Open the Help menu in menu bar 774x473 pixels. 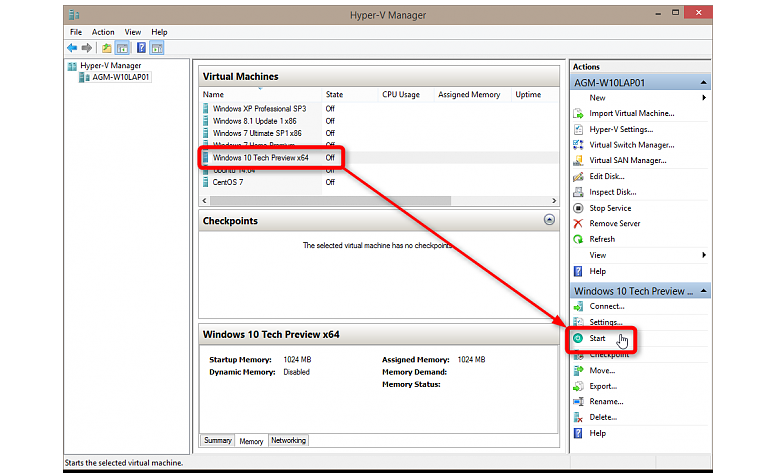tap(159, 32)
